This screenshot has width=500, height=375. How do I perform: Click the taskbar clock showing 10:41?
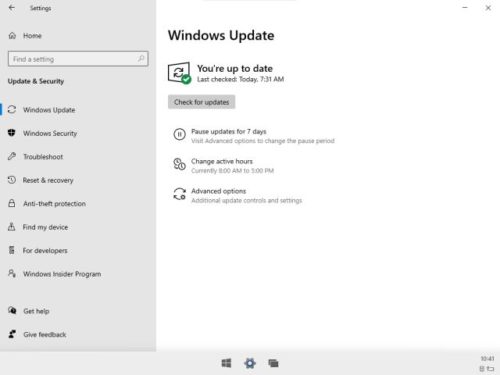pos(487,359)
